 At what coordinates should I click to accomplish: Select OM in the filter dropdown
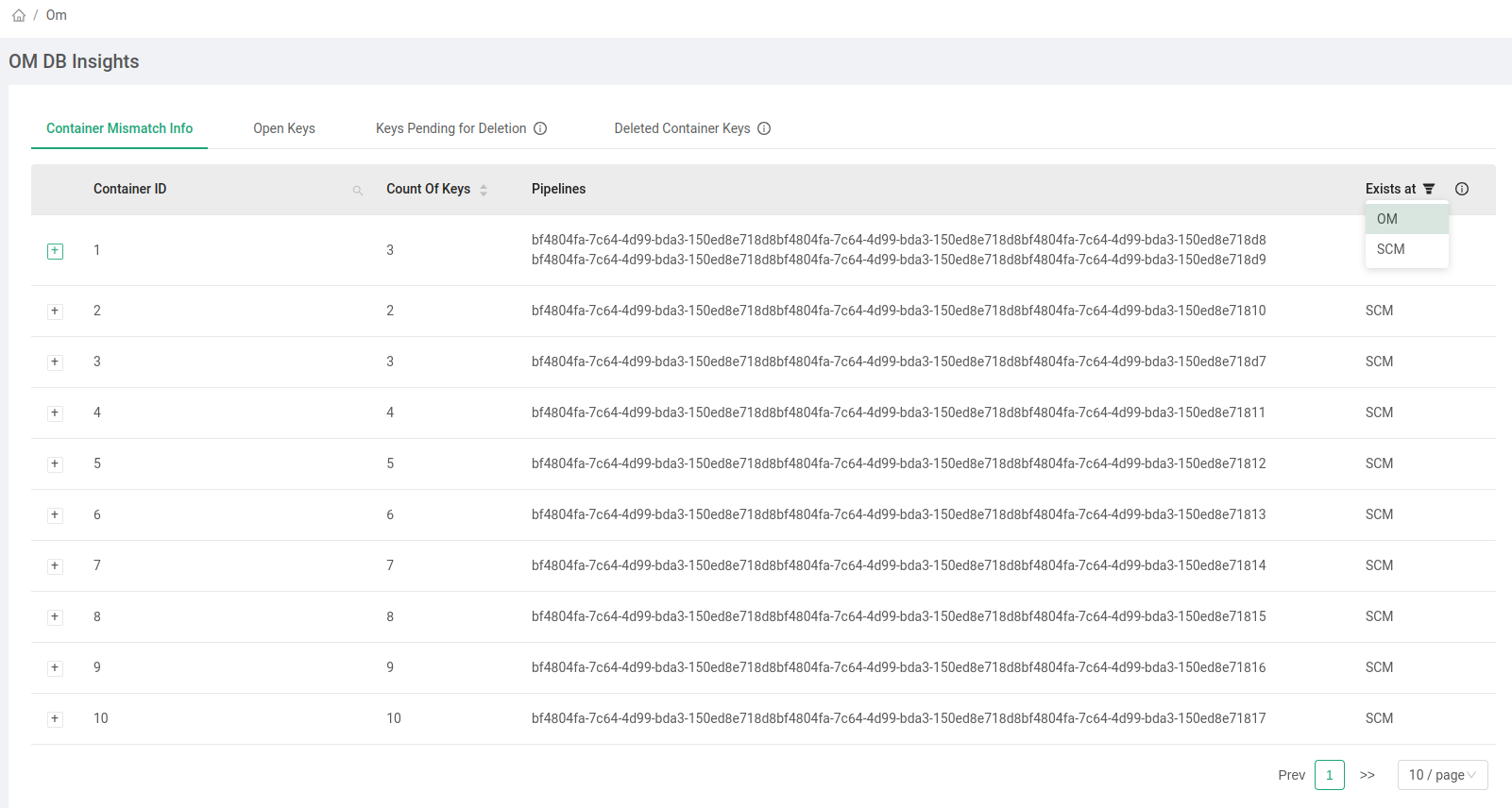[1387, 219]
